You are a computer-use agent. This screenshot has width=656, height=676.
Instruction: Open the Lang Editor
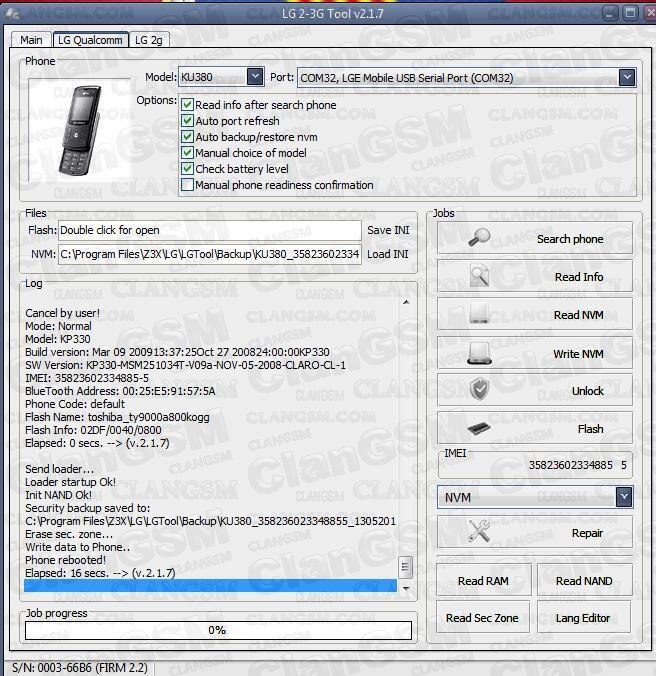tap(583, 618)
